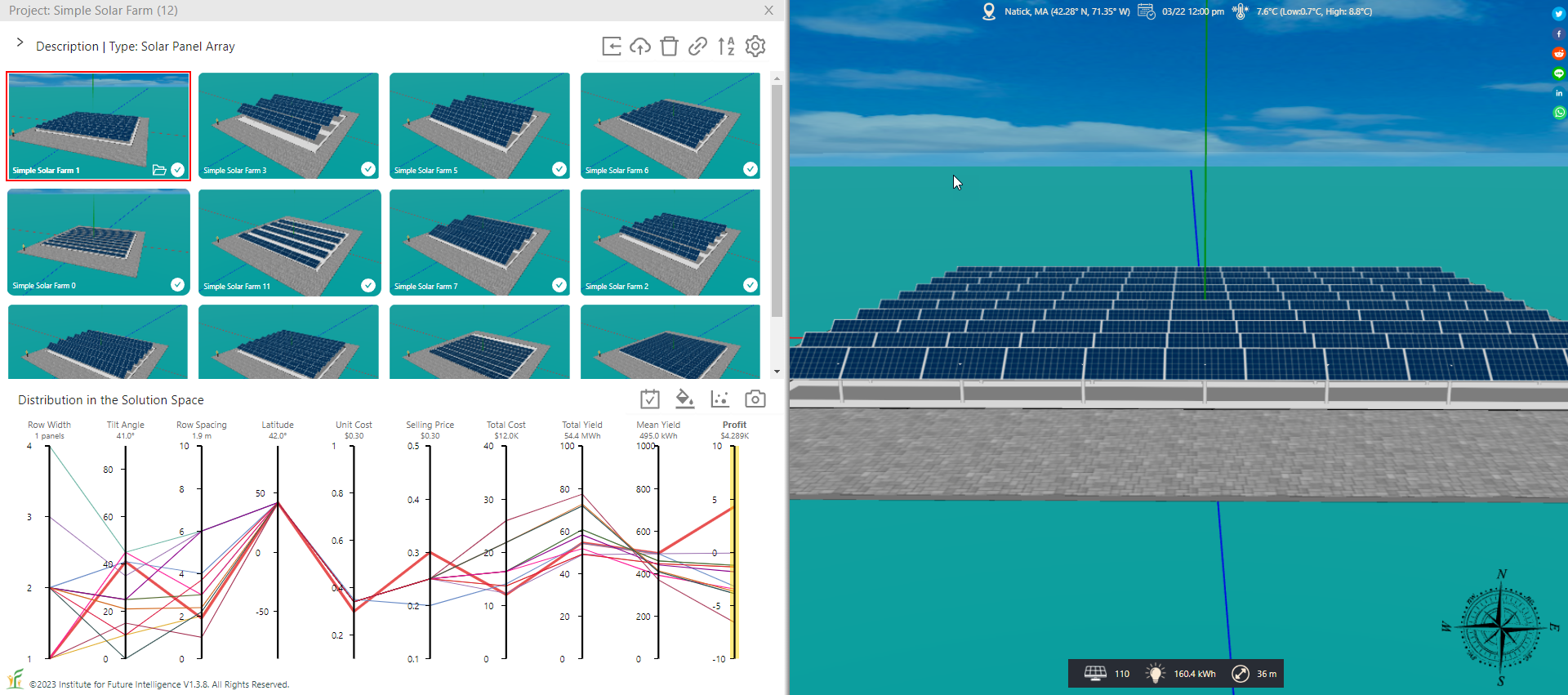Click the import arrow icon in project toolbar
This screenshot has height=695, width=1568.
pos(612,47)
